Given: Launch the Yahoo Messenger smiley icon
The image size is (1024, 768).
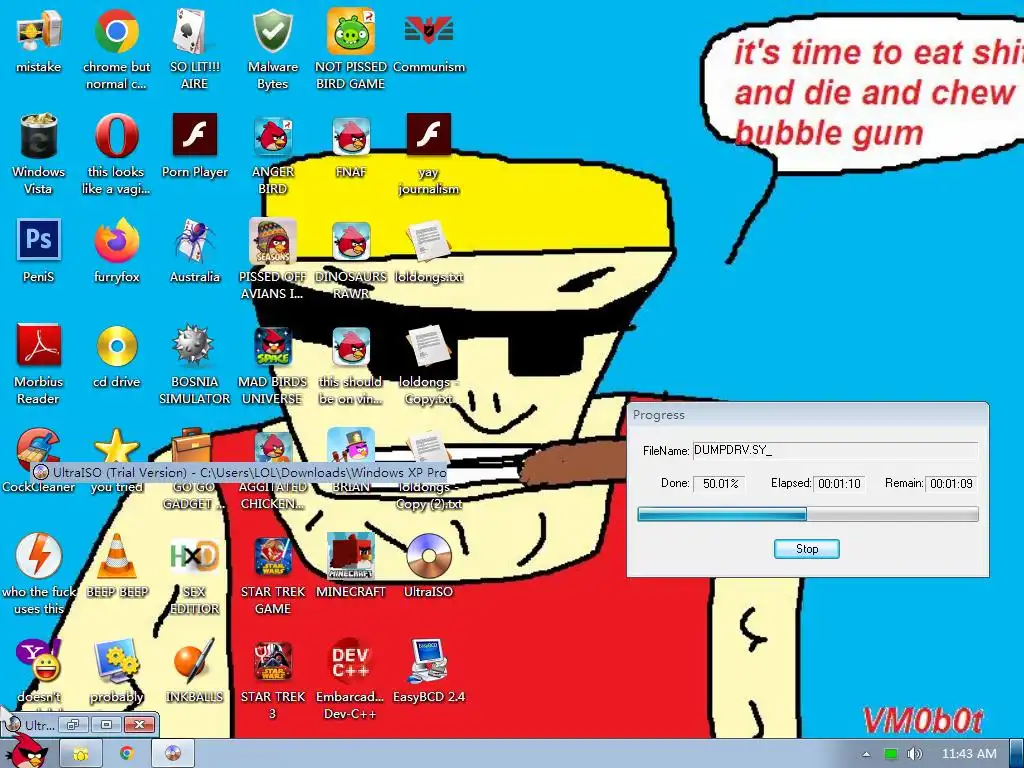Looking at the screenshot, I should tap(39, 660).
